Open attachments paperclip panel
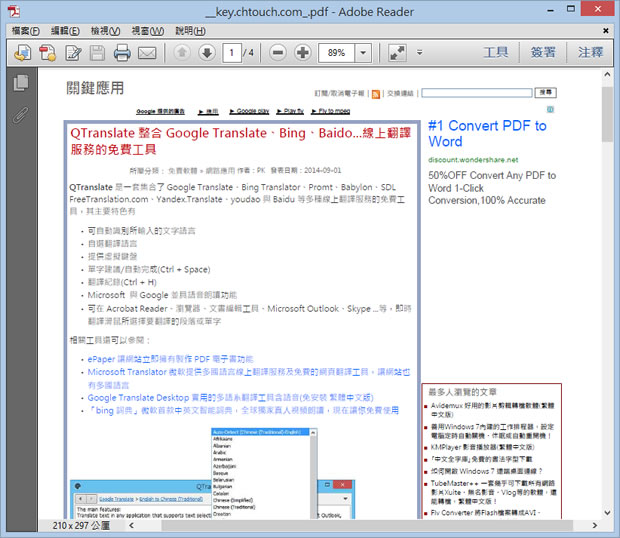Image resolution: width=620 pixels, height=538 pixels. tap(21, 115)
